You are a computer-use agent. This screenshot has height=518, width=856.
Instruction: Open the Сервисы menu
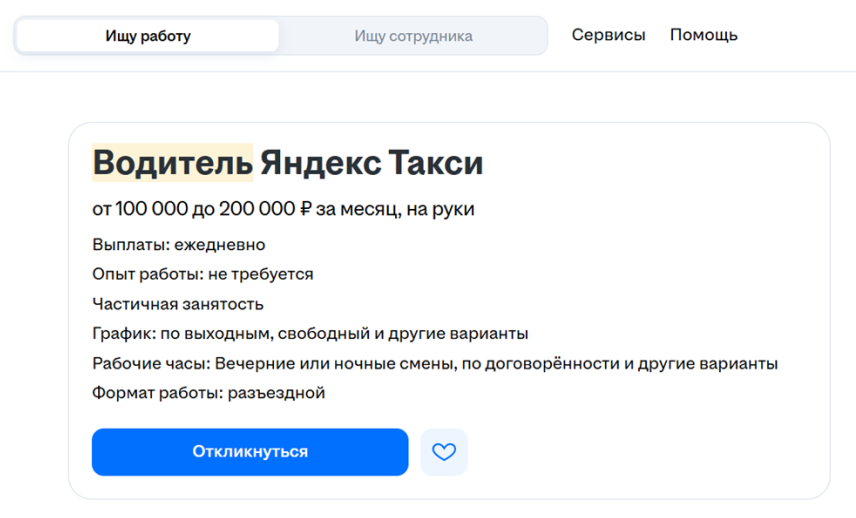click(608, 35)
